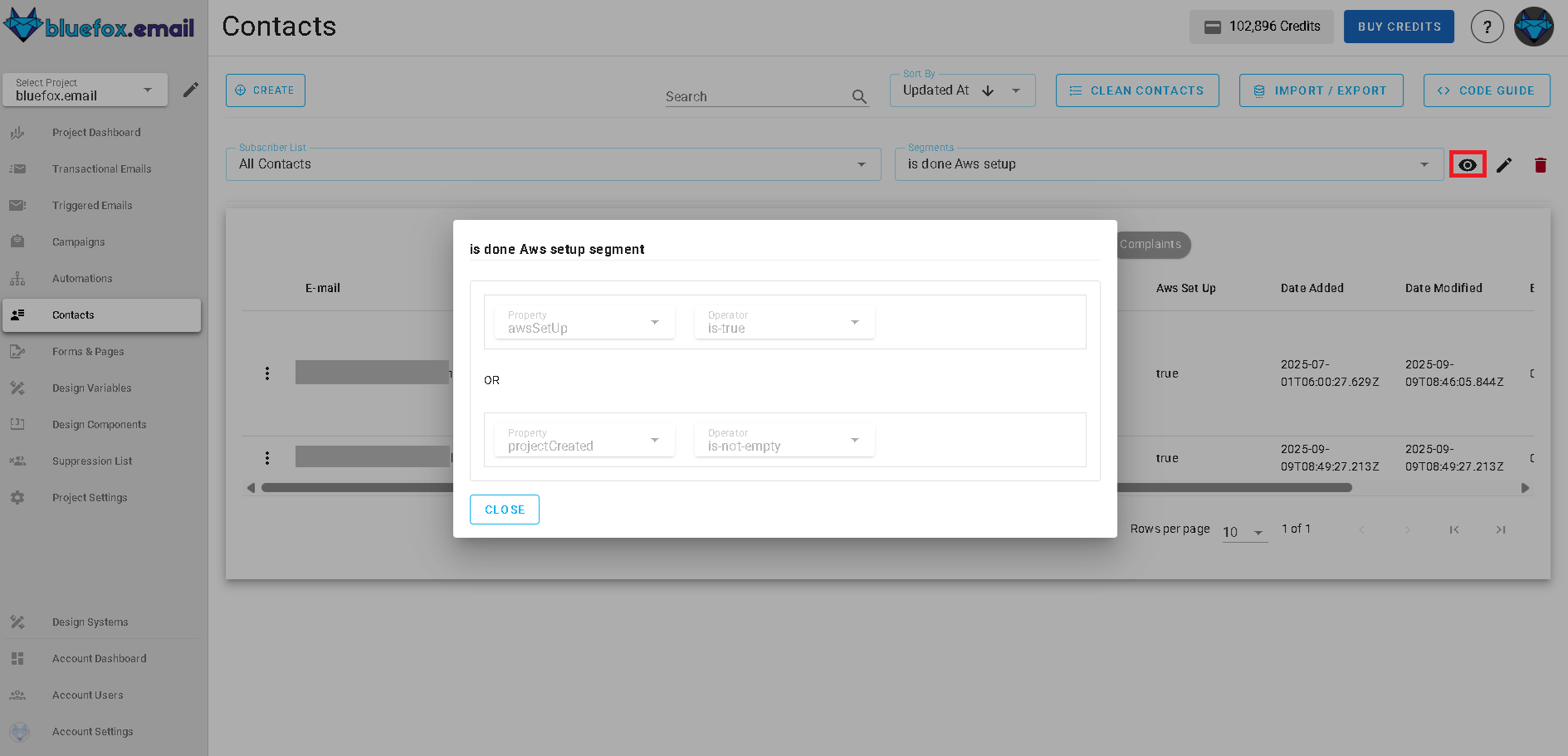The width and height of the screenshot is (1568, 756).
Task: Open the Project Dashboard from sidebar
Action: pos(95,132)
